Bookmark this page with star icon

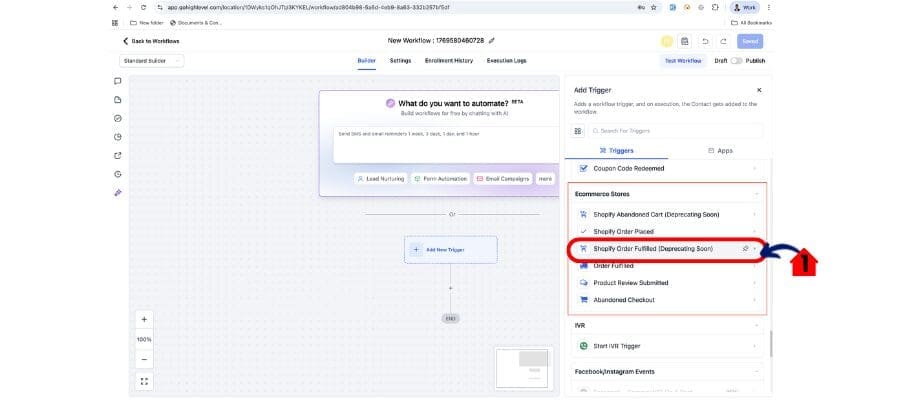[654, 7]
